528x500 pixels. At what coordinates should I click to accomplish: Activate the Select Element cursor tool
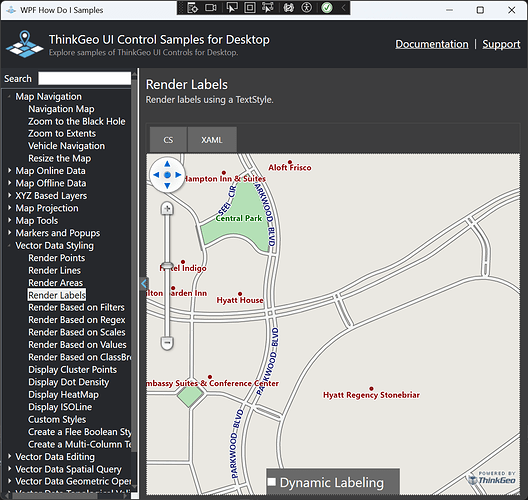[232, 8]
